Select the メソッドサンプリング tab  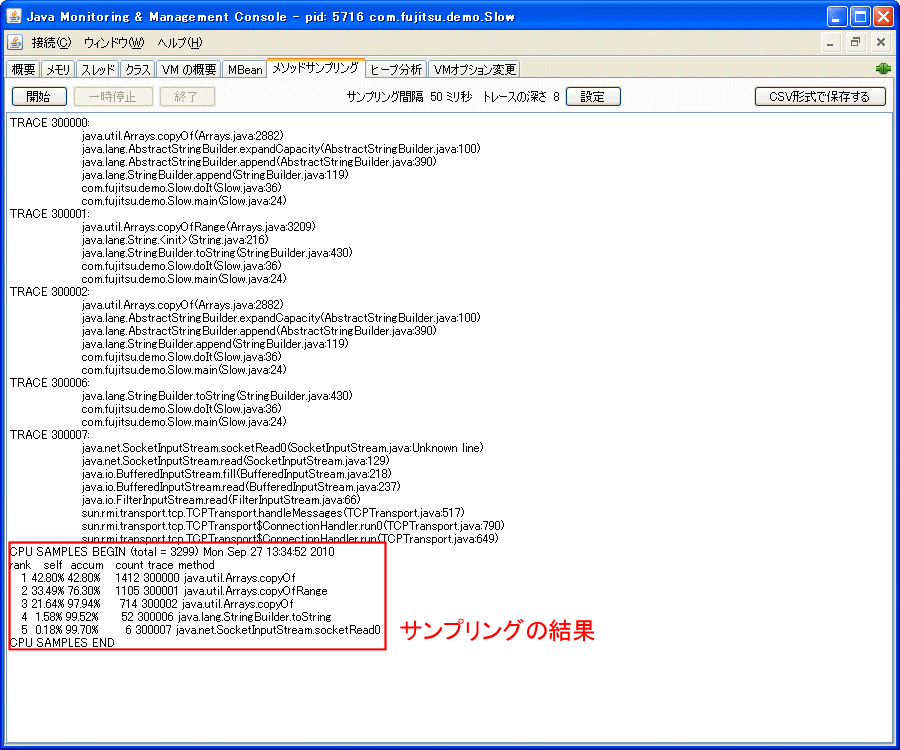coord(316,68)
